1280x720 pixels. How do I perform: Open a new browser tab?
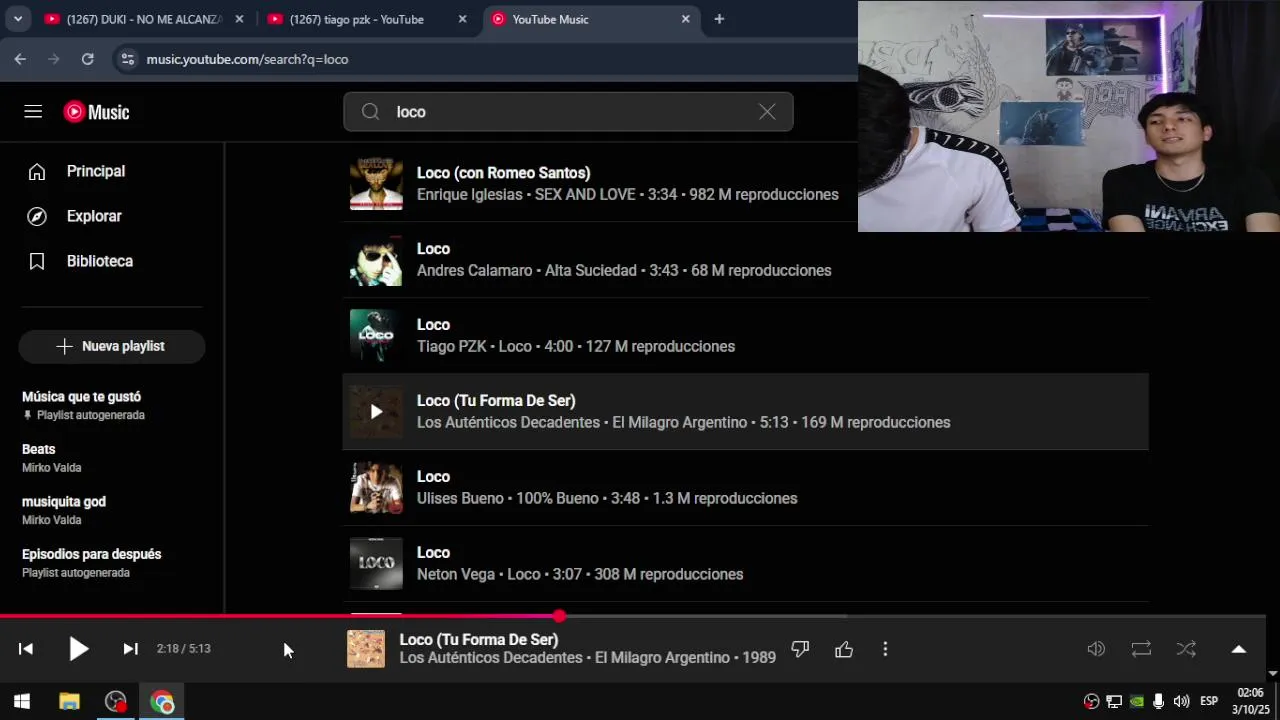click(719, 19)
